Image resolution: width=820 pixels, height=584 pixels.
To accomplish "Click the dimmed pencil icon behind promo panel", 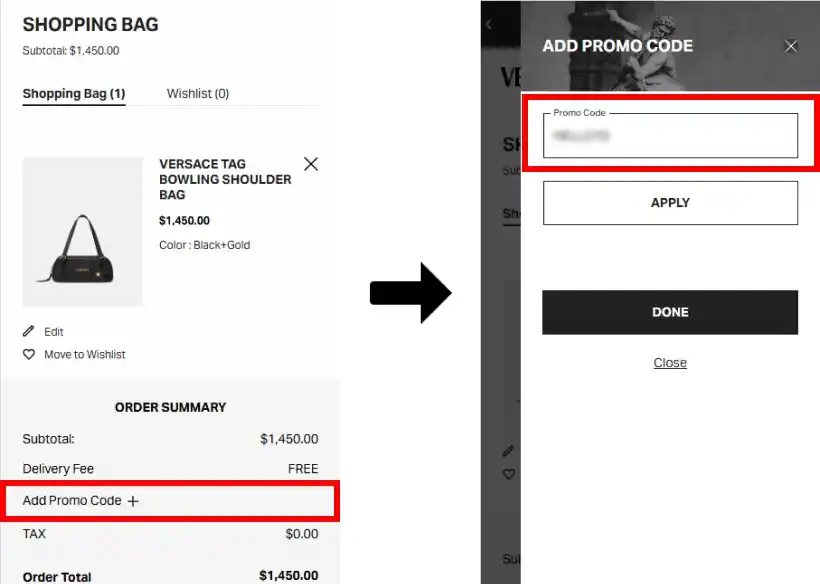I will (x=508, y=451).
